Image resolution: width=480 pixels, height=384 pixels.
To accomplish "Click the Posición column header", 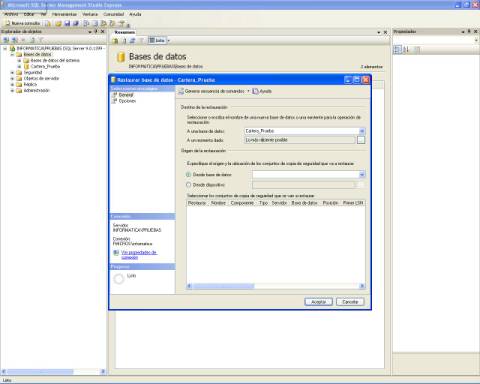I will coord(330,203).
